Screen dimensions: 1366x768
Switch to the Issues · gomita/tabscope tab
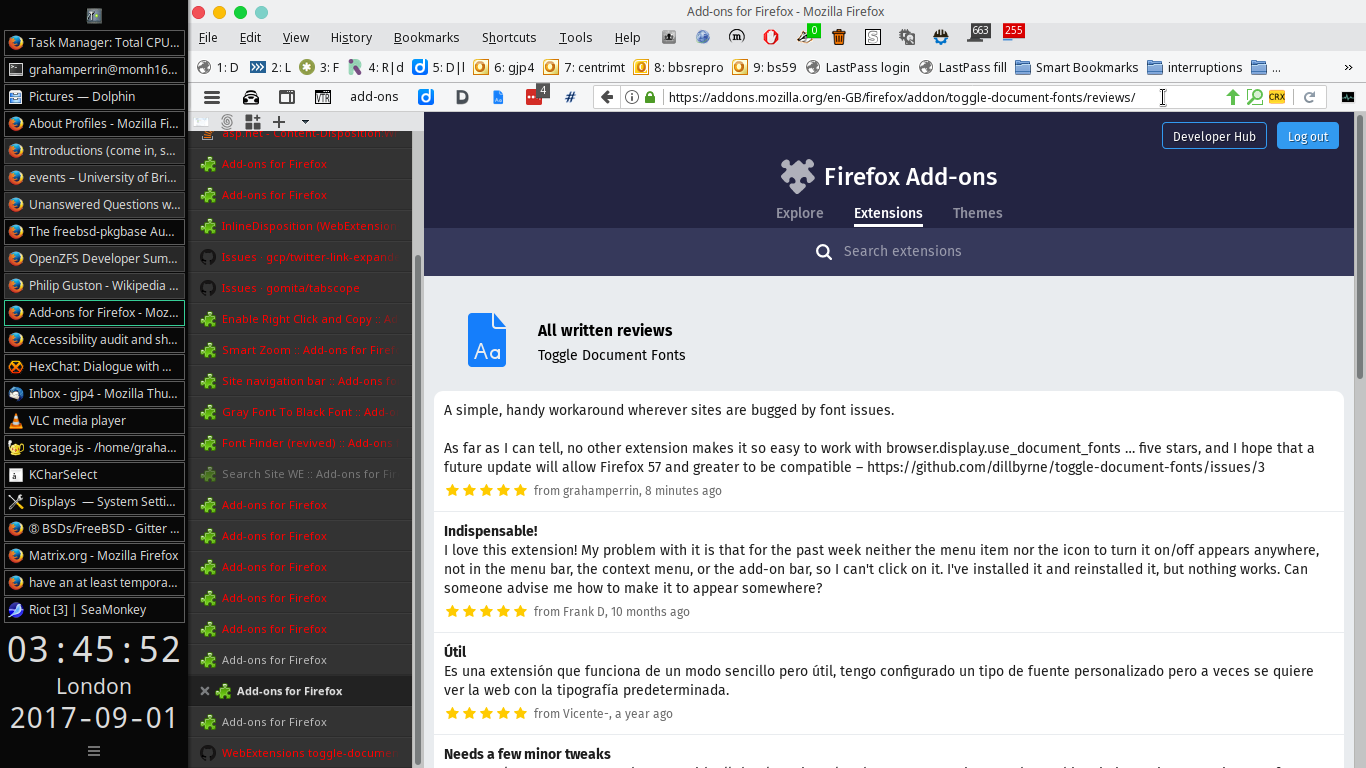(x=301, y=288)
